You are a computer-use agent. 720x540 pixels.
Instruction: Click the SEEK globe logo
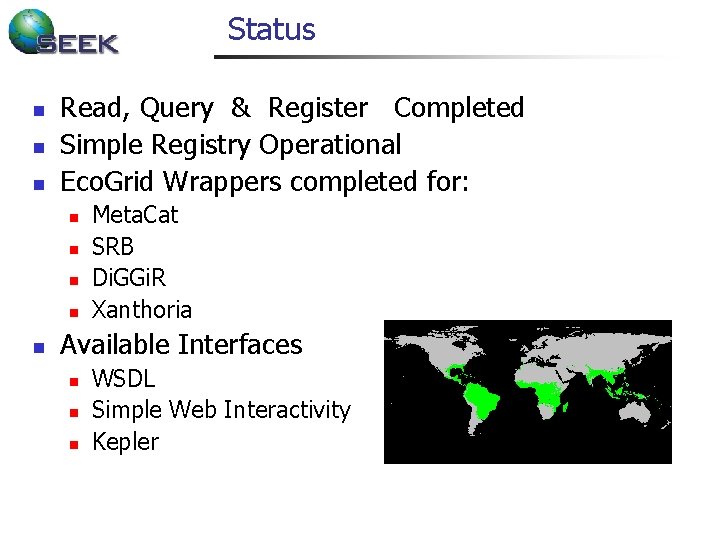coord(63,32)
